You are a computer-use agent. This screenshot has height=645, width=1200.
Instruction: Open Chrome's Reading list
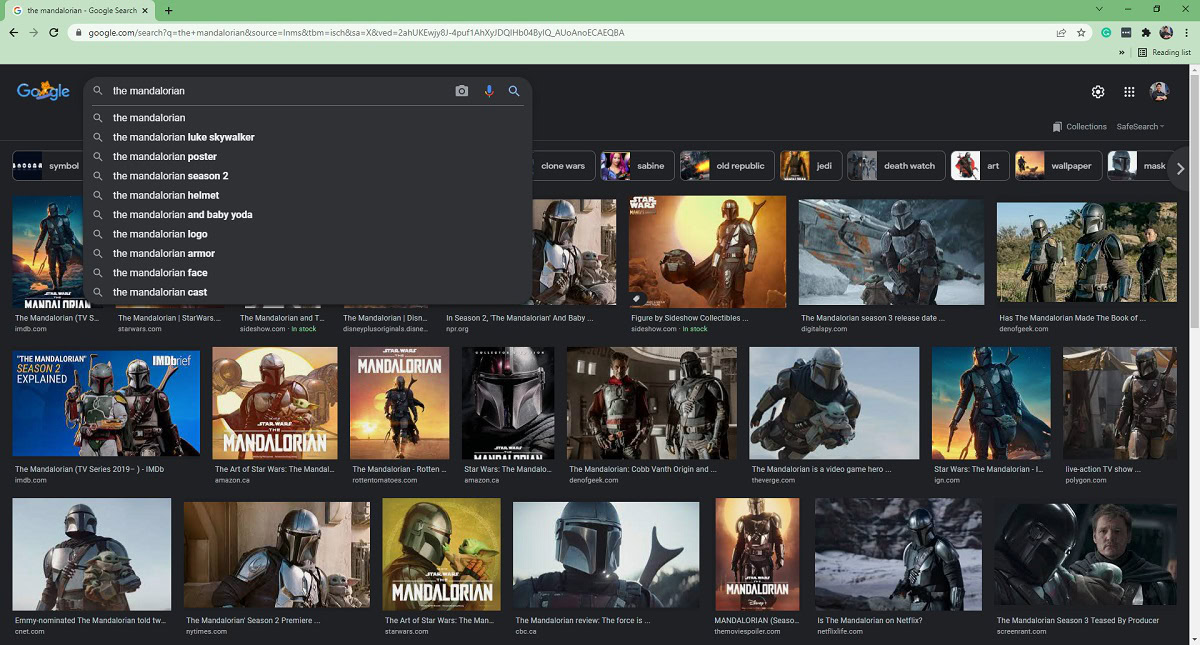1163,52
